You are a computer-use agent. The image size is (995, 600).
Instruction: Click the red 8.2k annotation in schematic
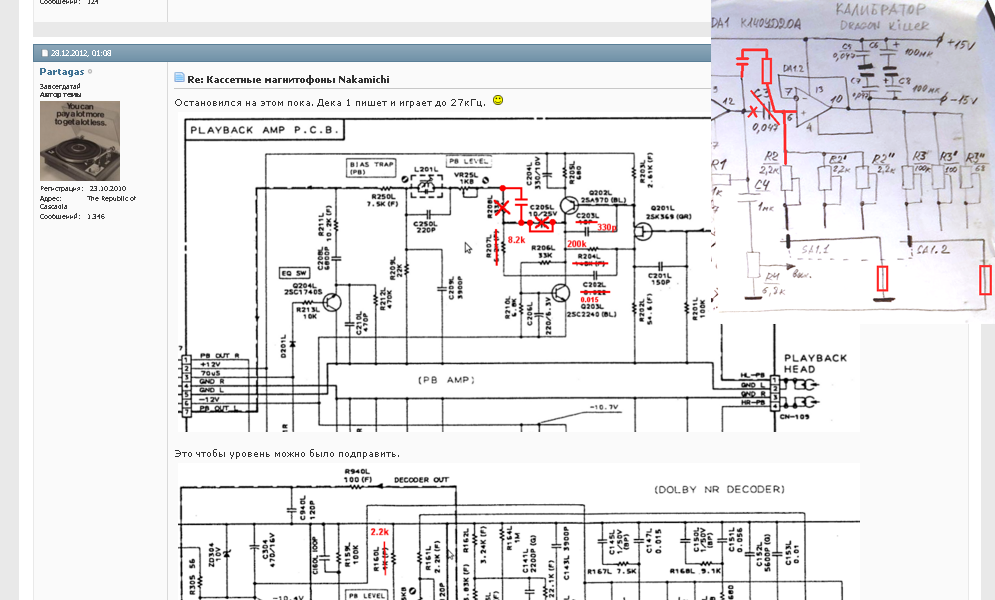pos(516,241)
